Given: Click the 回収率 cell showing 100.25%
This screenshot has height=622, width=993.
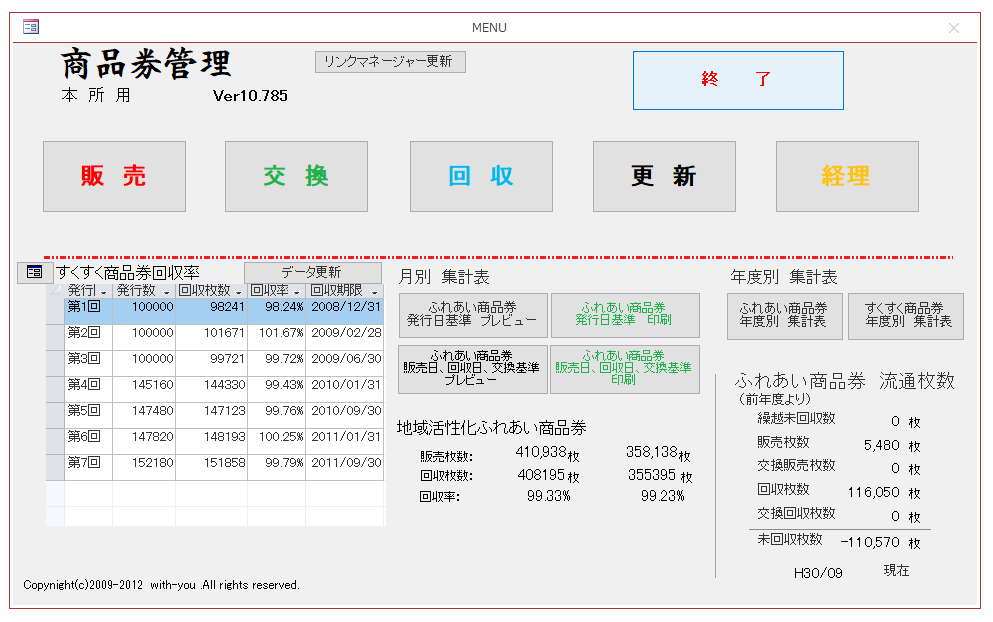Looking at the screenshot, I should click(x=276, y=437).
